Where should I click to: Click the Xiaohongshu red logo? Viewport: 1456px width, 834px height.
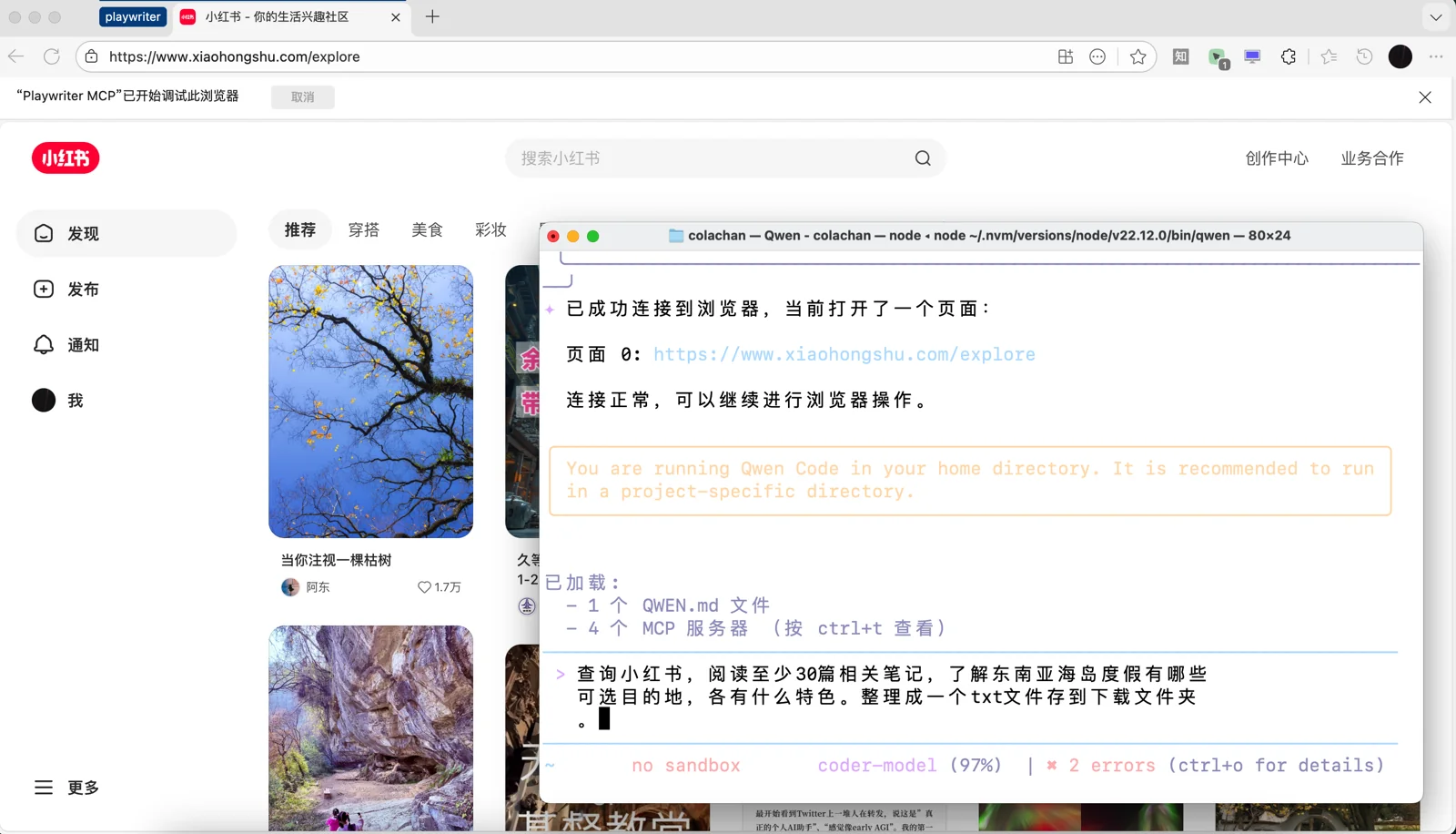(x=66, y=158)
